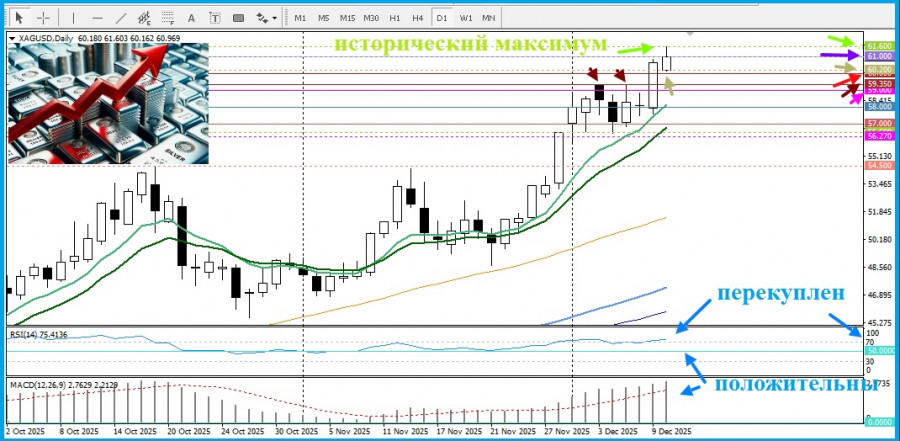Switch to M30 timeframe

tap(371, 18)
